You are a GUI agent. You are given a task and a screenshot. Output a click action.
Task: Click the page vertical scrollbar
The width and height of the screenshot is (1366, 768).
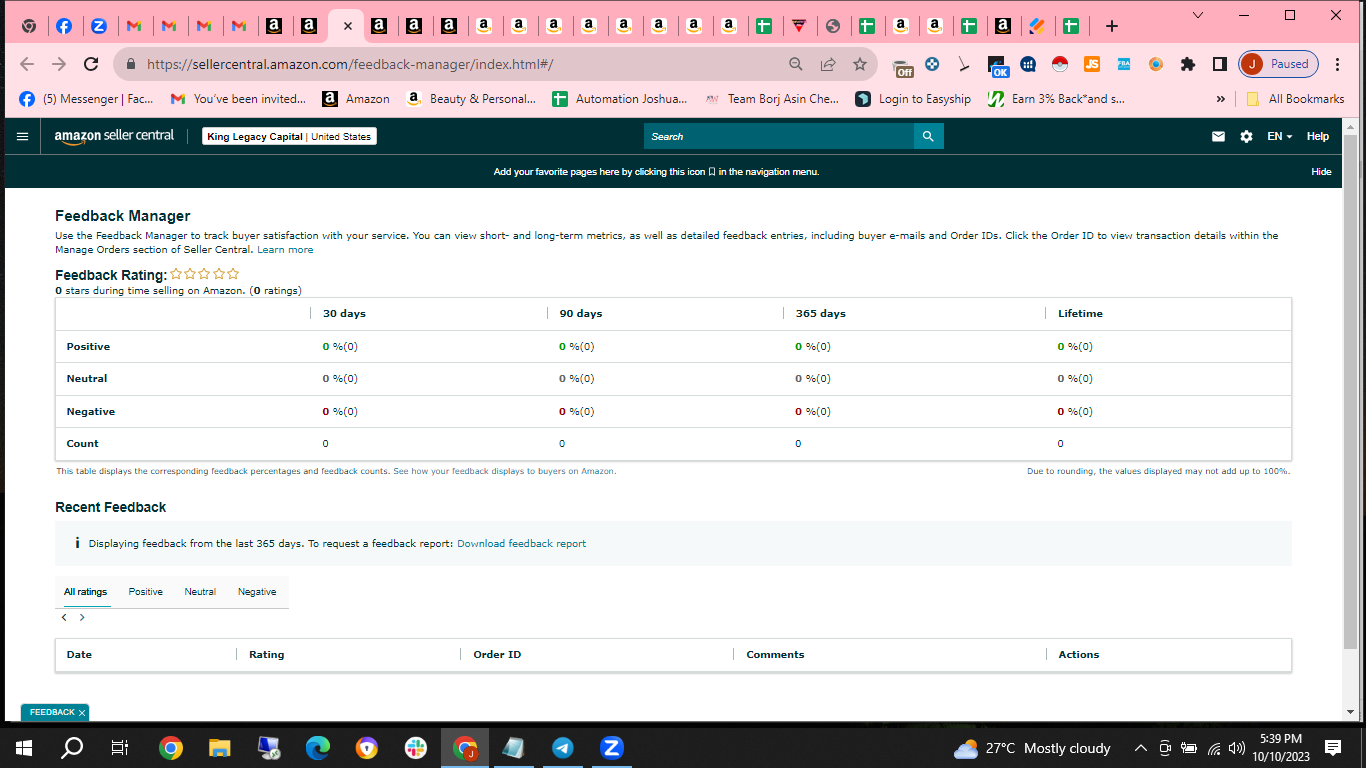(x=1351, y=390)
